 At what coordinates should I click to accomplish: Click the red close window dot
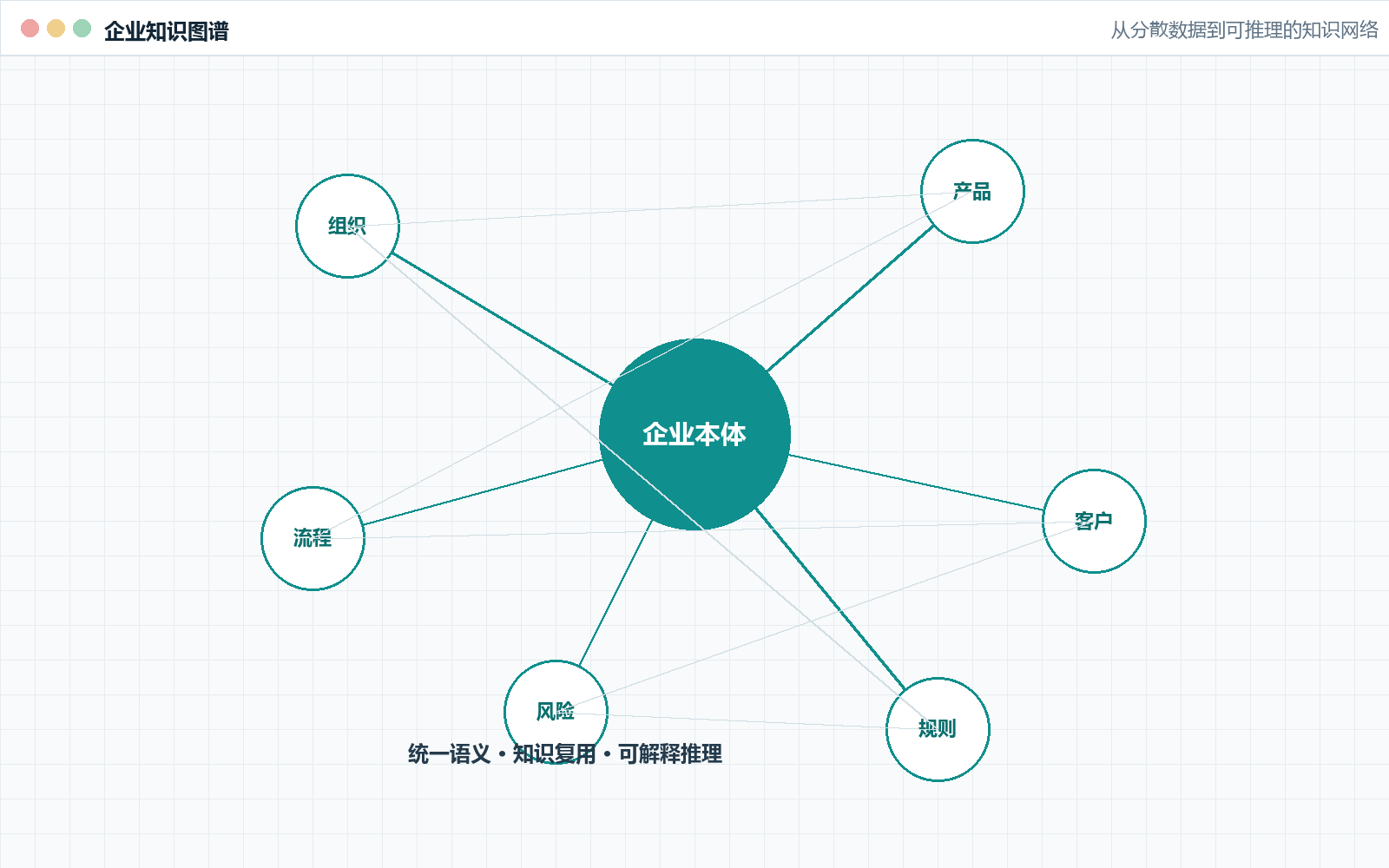pos(30,29)
